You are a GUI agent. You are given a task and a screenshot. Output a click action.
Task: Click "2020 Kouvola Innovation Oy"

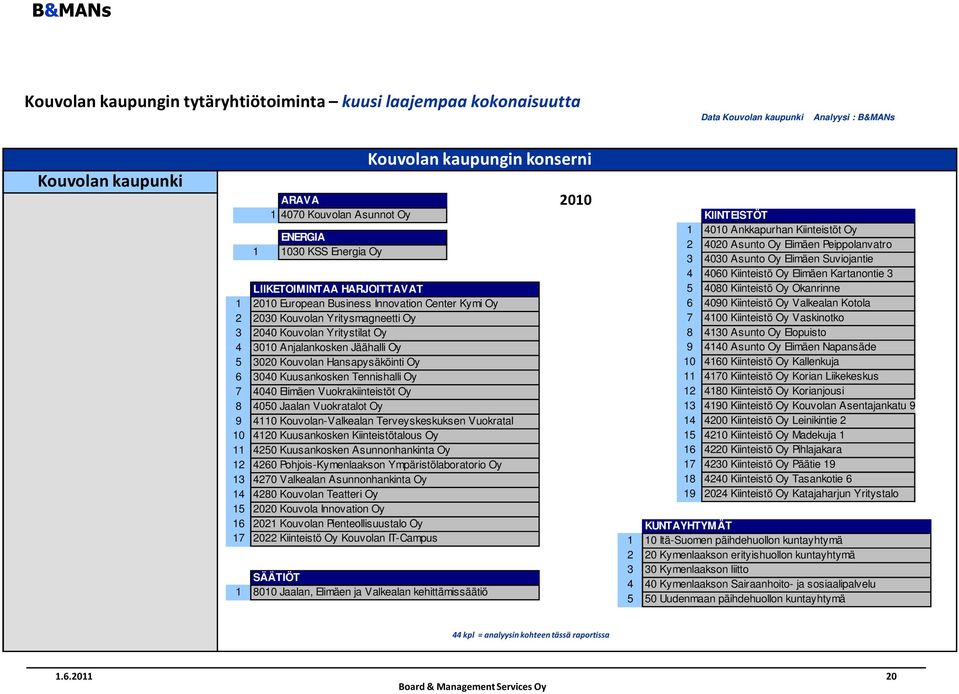[x=395, y=509]
